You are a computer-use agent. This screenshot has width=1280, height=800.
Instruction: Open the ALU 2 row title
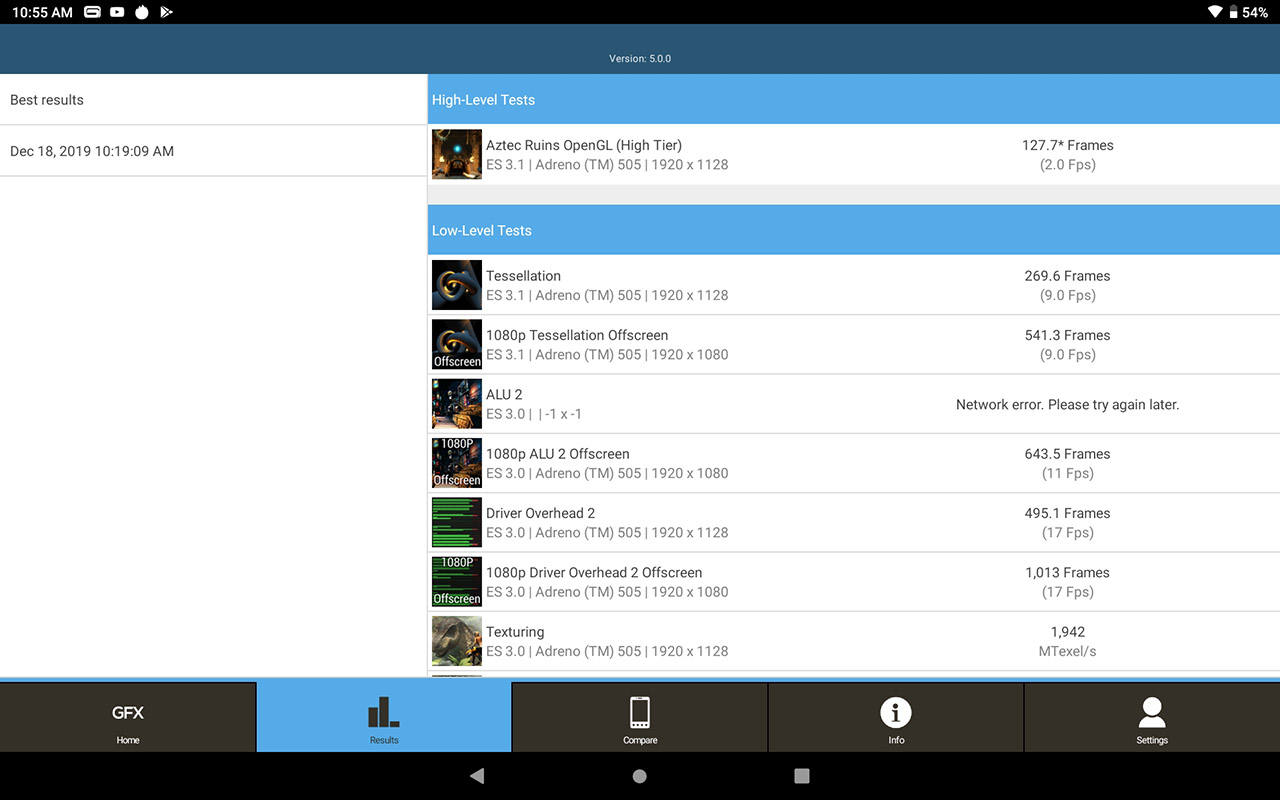(x=504, y=395)
